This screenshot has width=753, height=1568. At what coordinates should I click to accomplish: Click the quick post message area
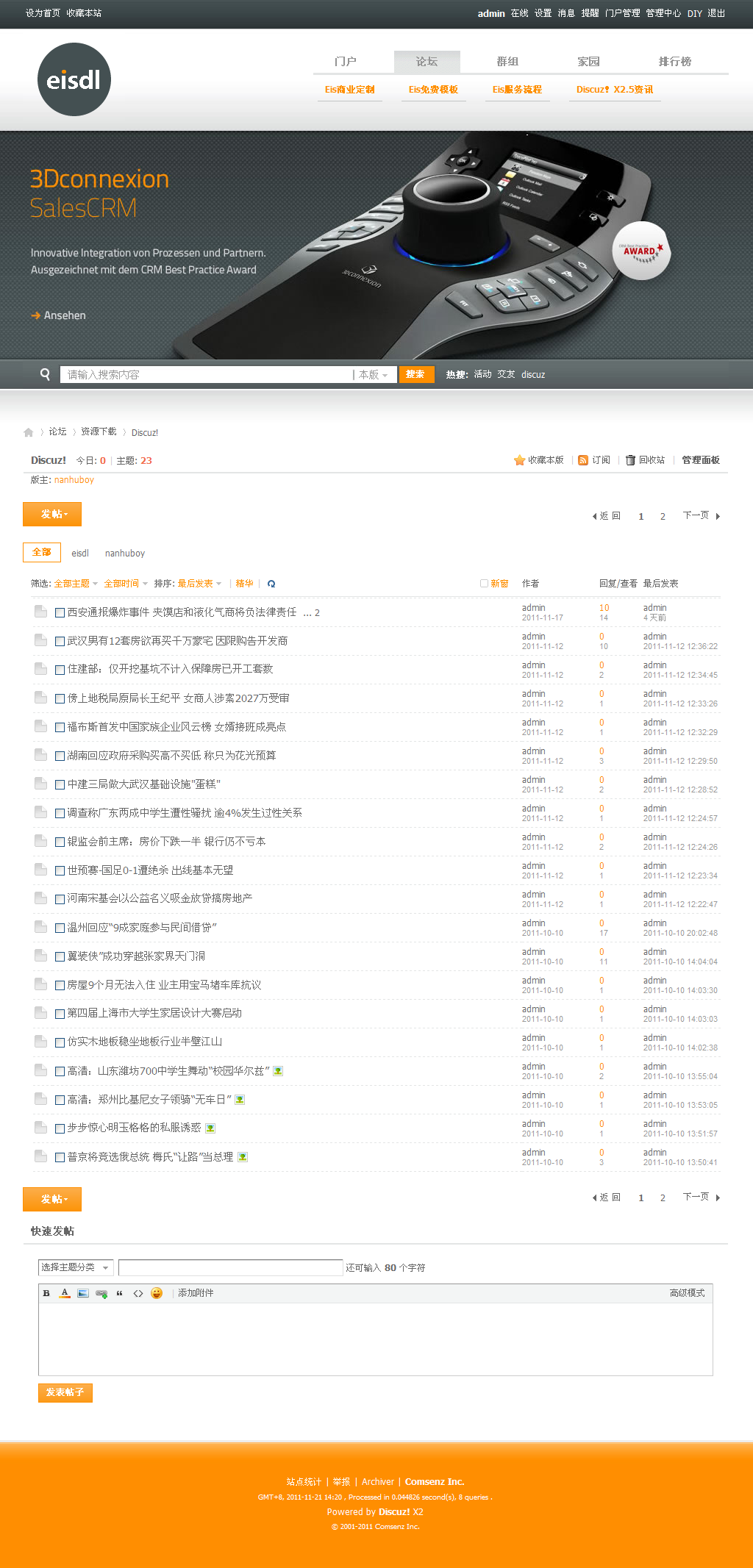376,1339
